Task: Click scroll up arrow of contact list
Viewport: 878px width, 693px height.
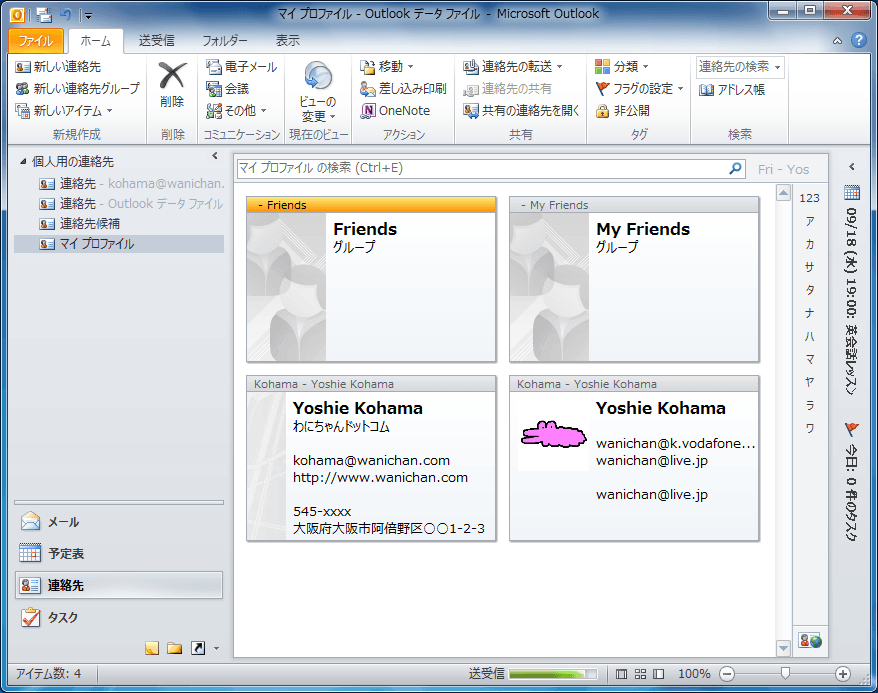Action: tap(783, 194)
